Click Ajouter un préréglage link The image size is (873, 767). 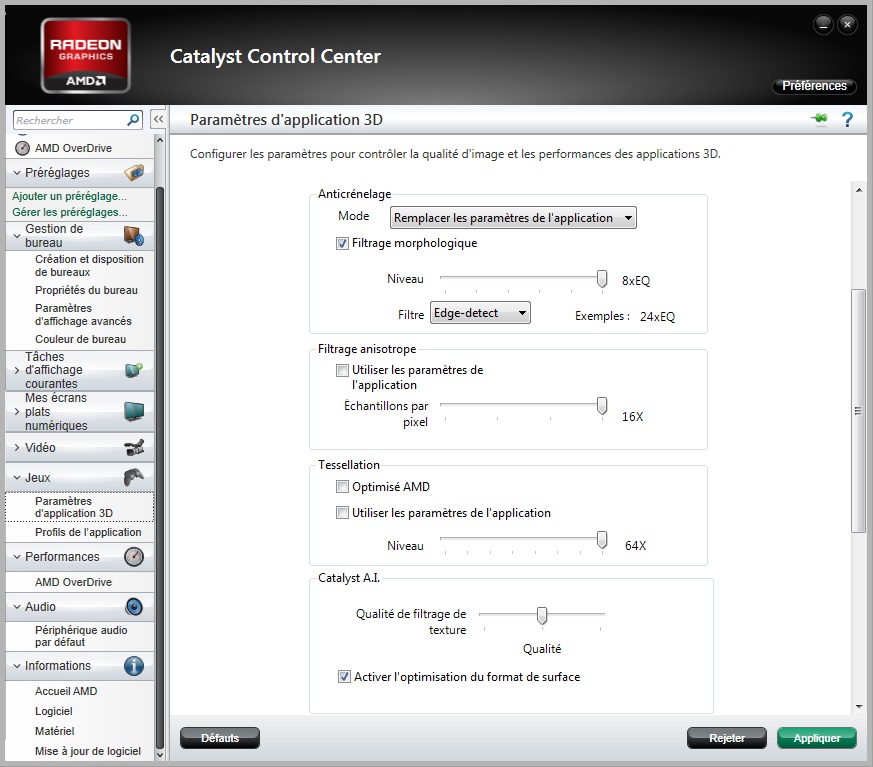click(x=70, y=196)
